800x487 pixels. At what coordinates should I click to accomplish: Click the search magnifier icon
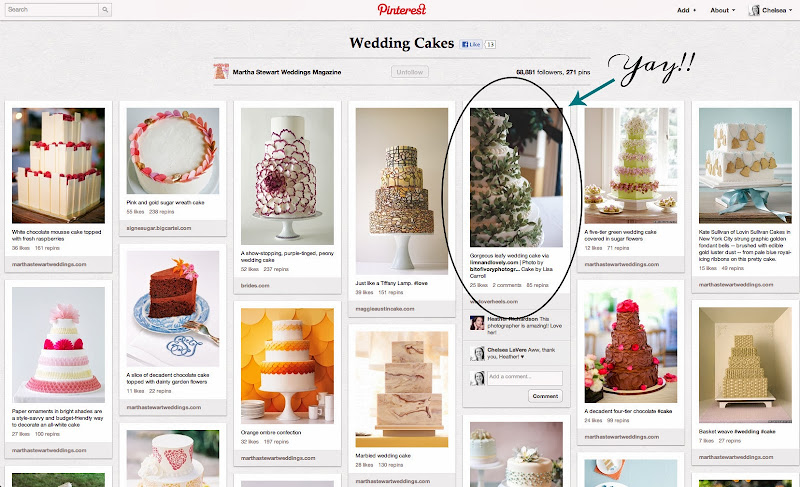click(x=105, y=9)
